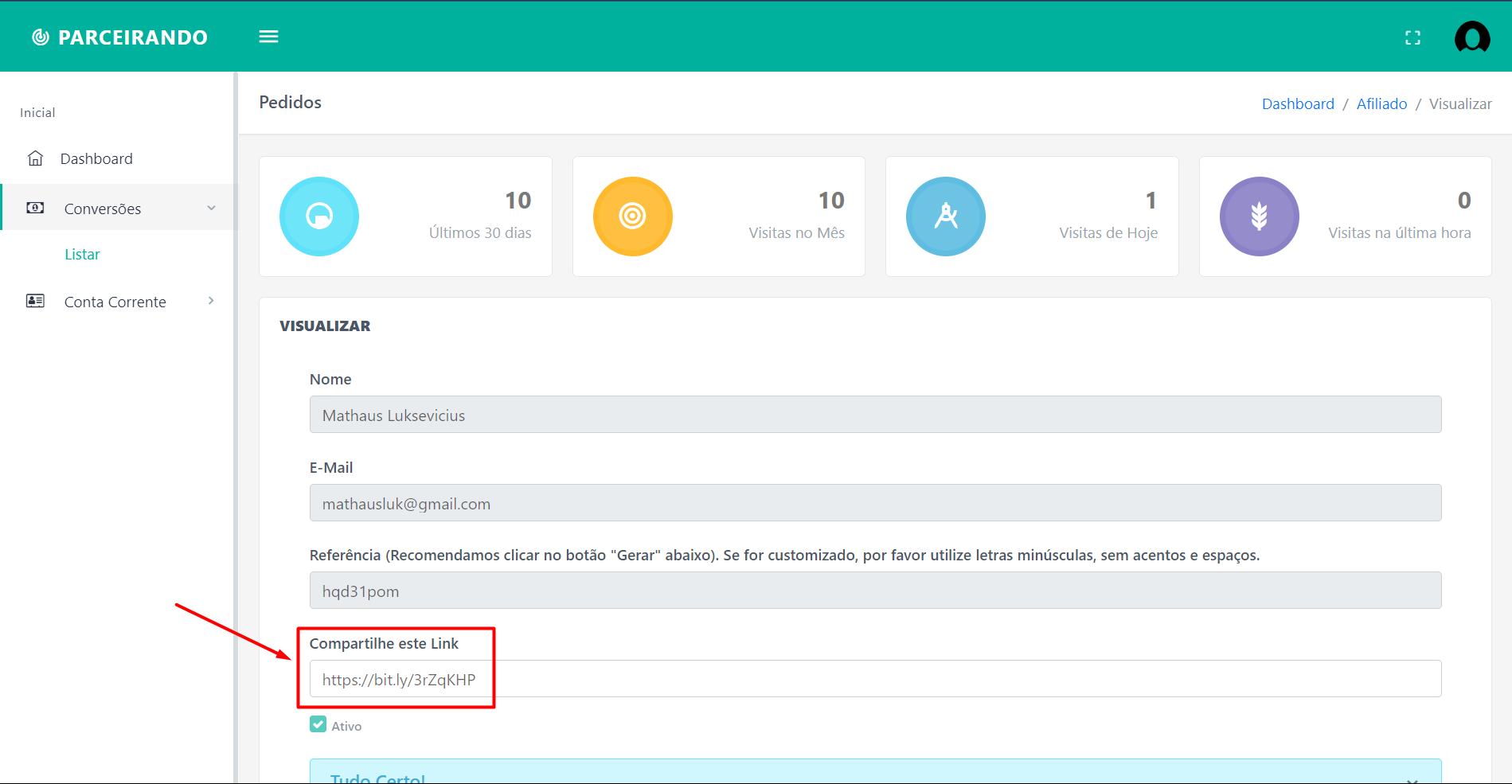The image size is (1512, 784).
Task: Click the share link field bit.ly/3rZqKHP
Action: point(875,679)
